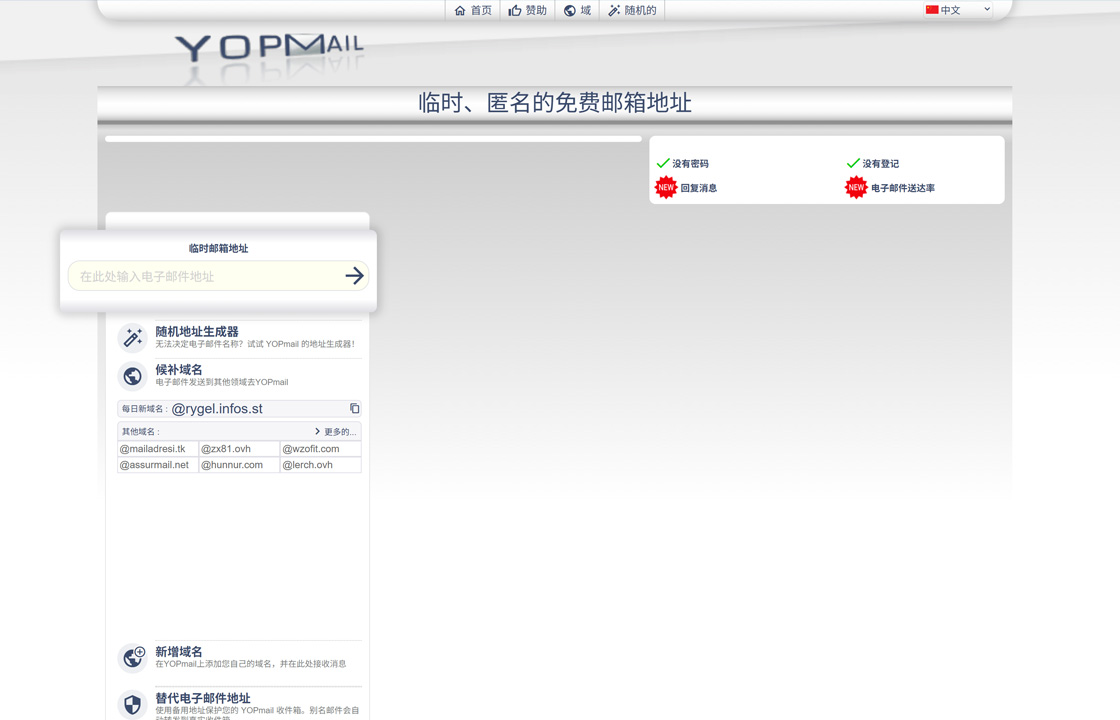The width and height of the screenshot is (1120, 720).
Task: Click the thumbs-up icon in 赞助
Action: tap(514, 11)
